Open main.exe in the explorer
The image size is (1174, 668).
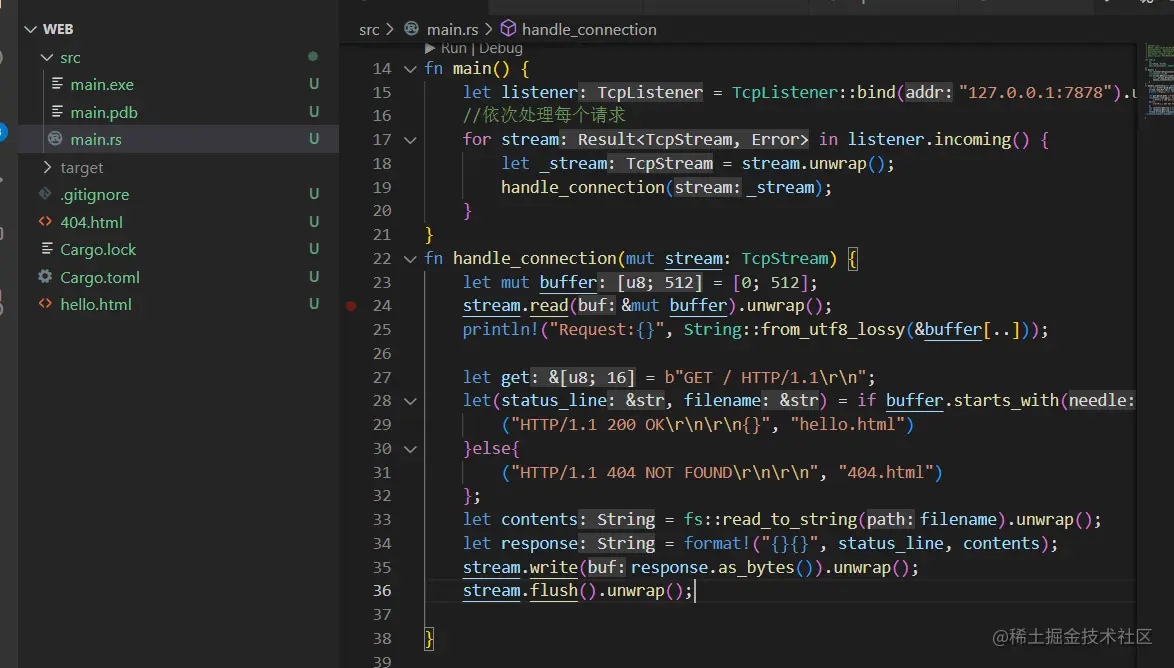(102, 85)
